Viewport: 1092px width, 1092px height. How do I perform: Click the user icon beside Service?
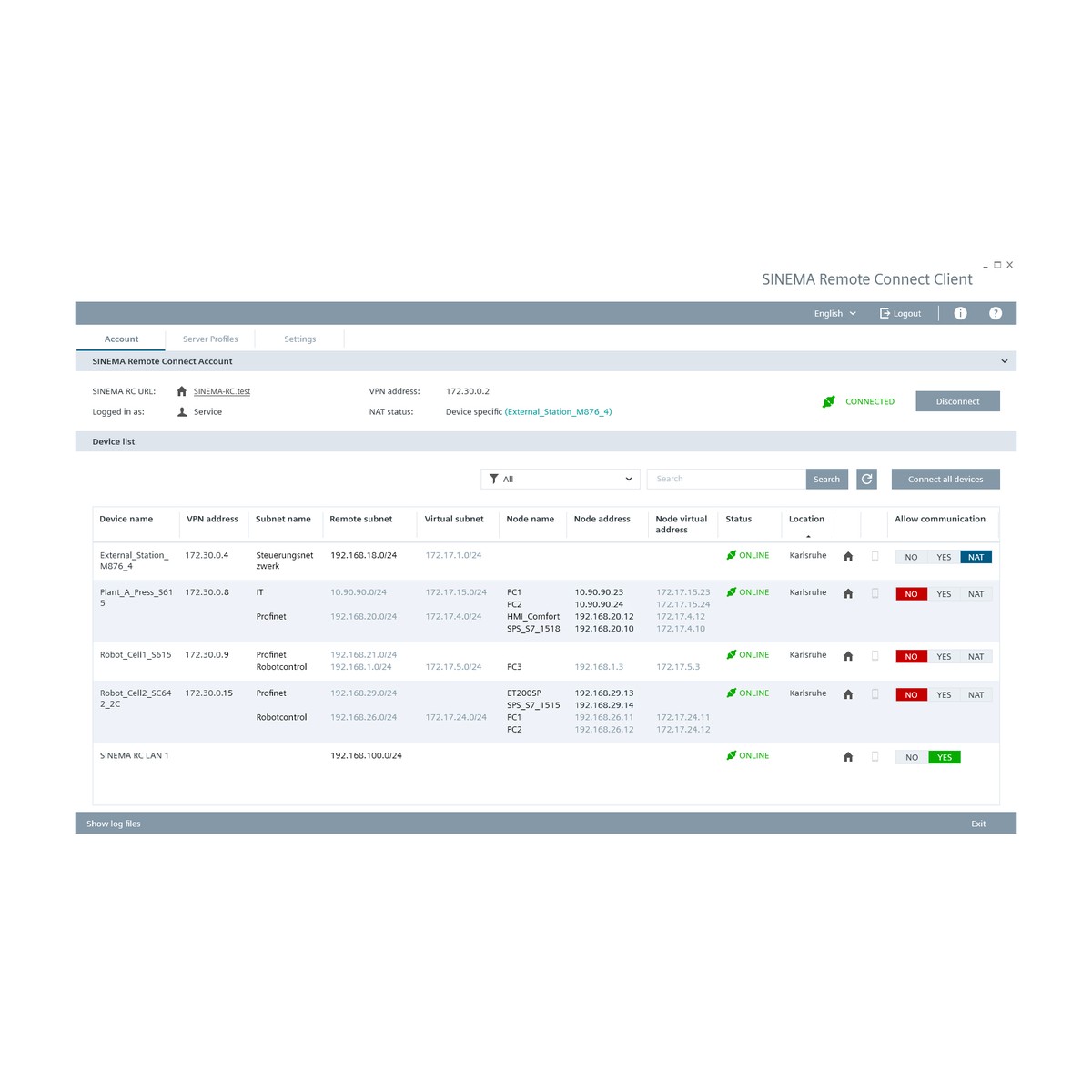pos(182,412)
